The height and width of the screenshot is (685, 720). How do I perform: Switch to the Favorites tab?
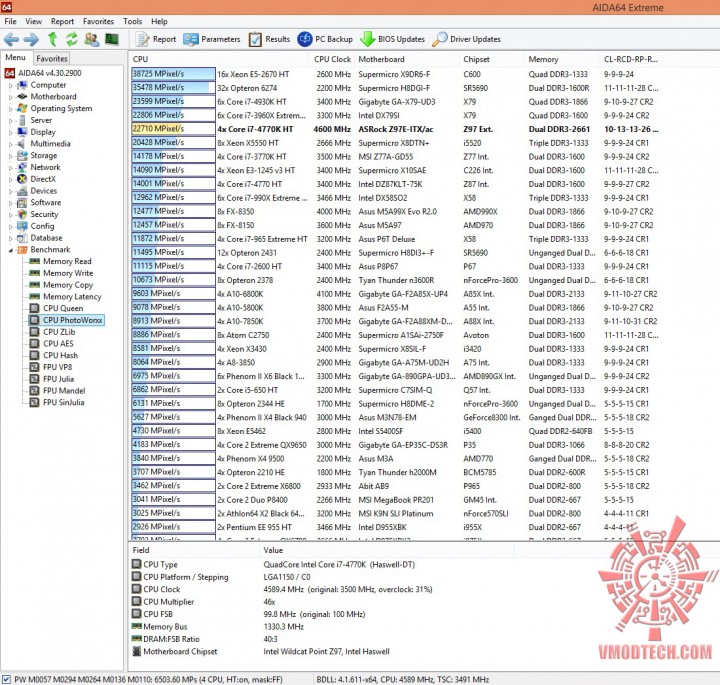[52, 58]
